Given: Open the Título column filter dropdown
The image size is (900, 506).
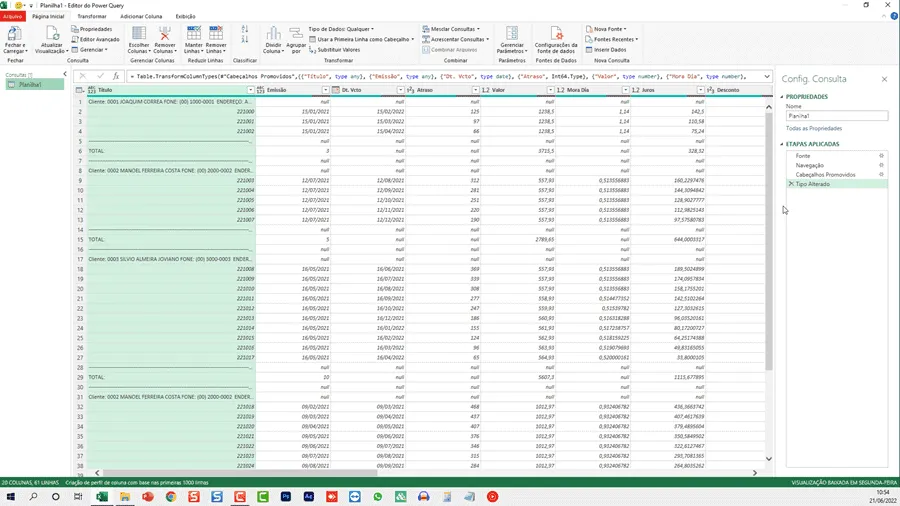Looking at the screenshot, I should point(250,90).
